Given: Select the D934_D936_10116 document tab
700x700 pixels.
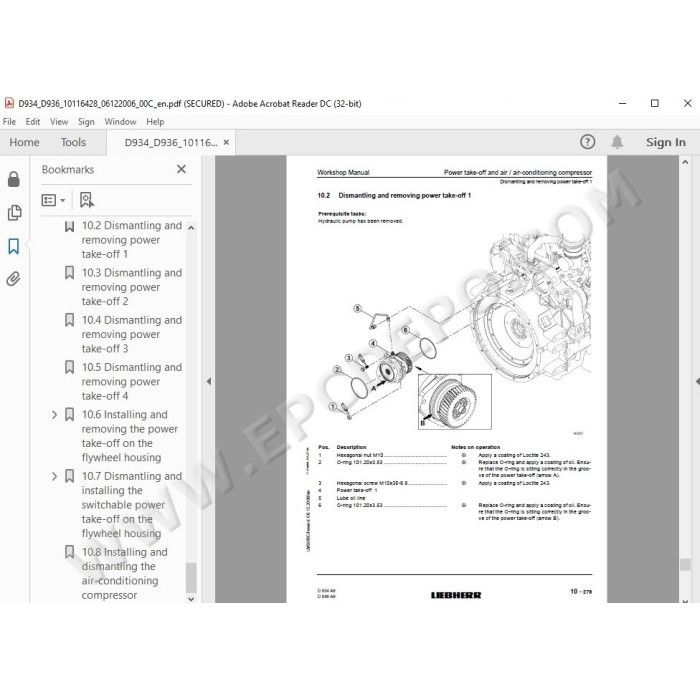Looking at the screenshot, I should (x=171, y=142).
